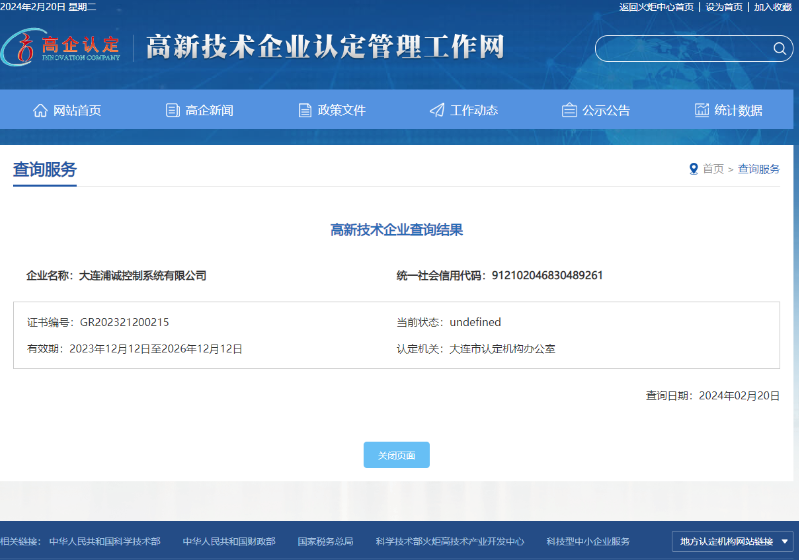Open 中华人民共和国科学技术部 footer link

tap(105, 541)
